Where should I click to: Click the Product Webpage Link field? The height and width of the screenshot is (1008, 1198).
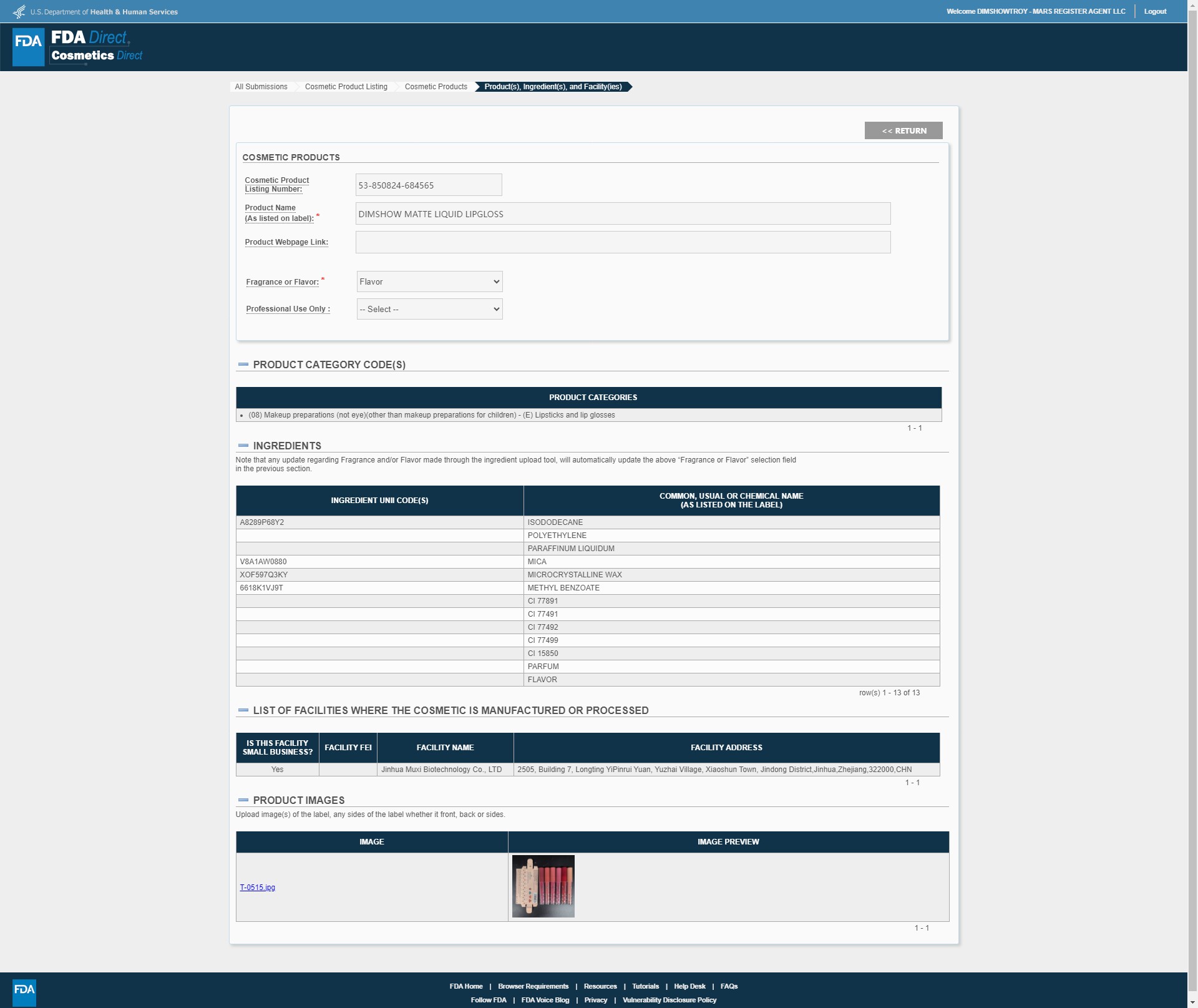[x=623, y=242]
